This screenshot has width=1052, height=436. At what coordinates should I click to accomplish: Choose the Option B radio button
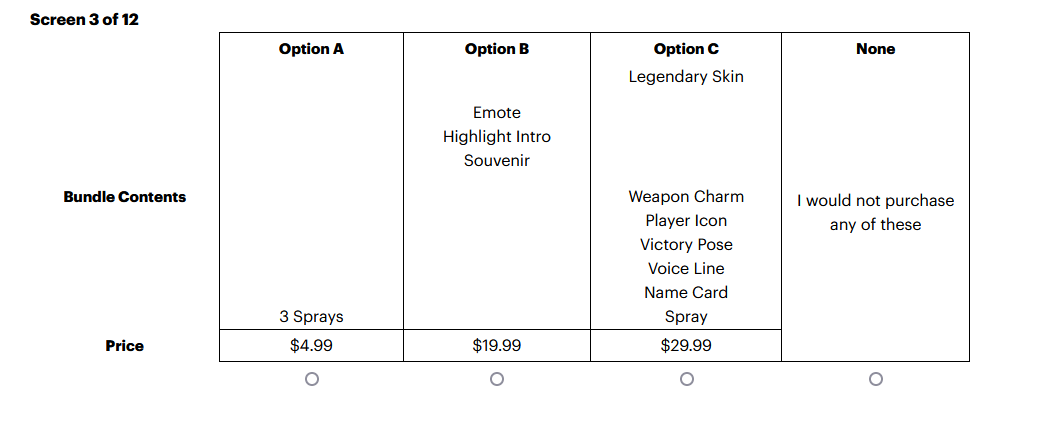(497, 379)
